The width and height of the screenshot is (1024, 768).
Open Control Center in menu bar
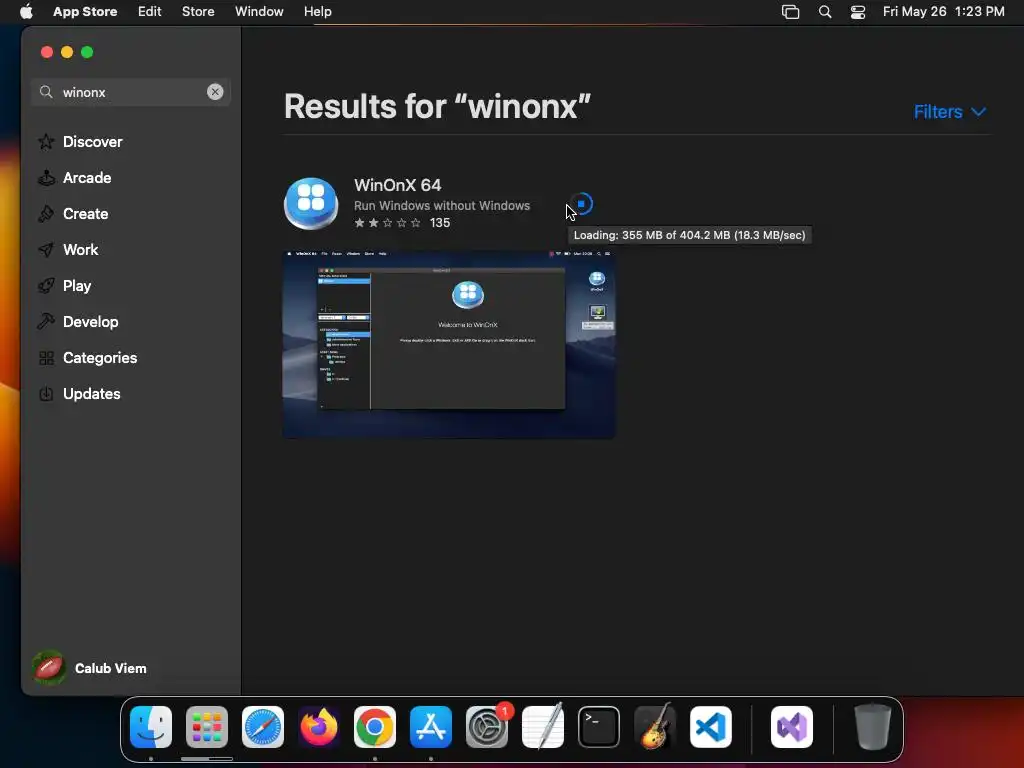tap(857, 12)
